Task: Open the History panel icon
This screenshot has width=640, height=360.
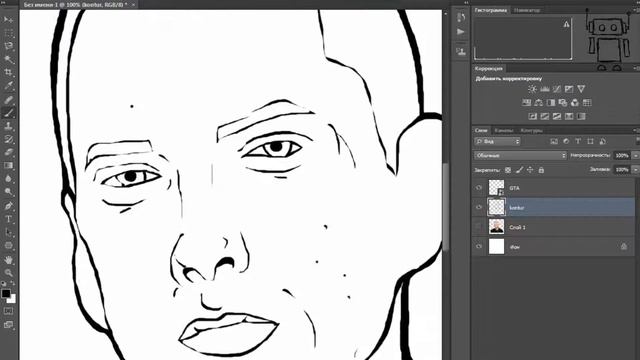Action: pos(461,18)
